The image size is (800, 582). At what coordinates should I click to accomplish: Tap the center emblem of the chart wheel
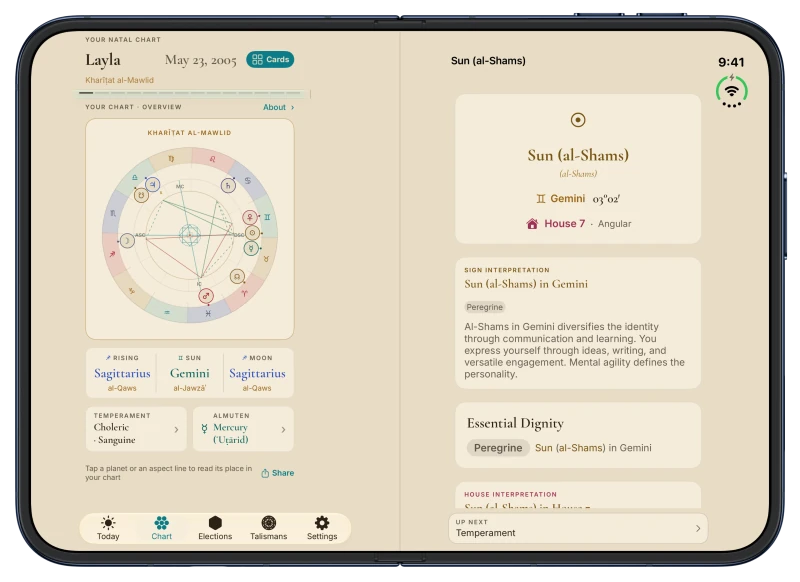(x=190, y=236)
